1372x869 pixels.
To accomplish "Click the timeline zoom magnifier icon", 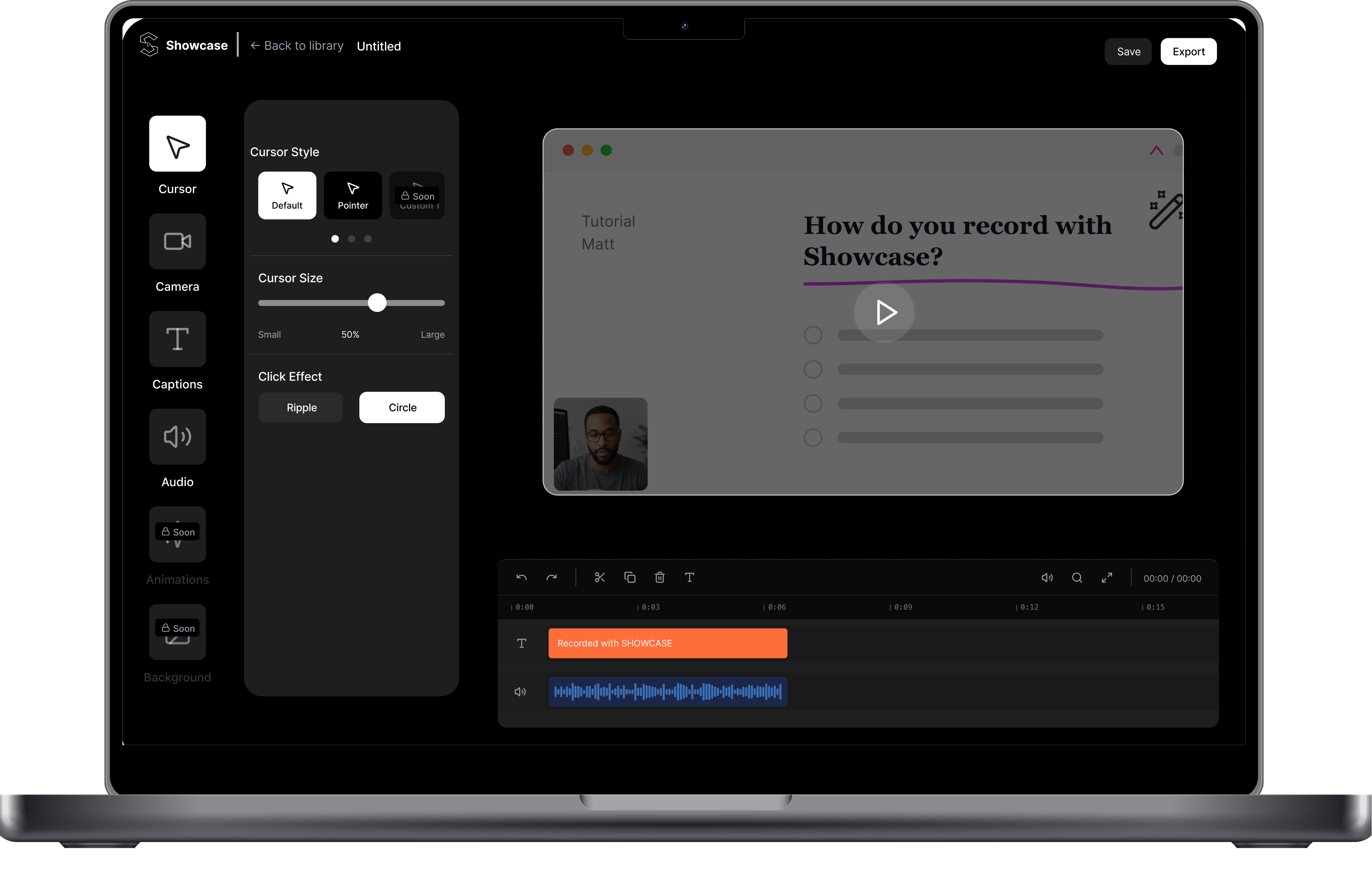I will click(x=1077, y=578).
